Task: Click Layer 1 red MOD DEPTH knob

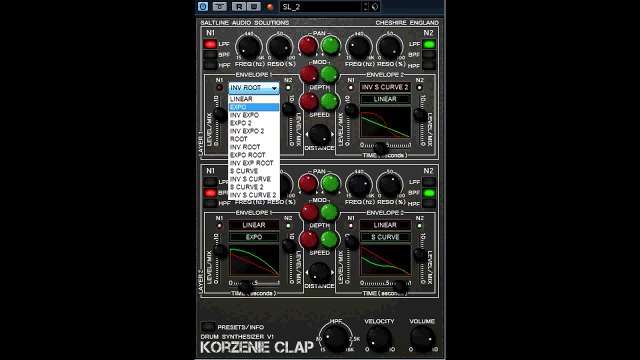Action: tap(309, 75)
